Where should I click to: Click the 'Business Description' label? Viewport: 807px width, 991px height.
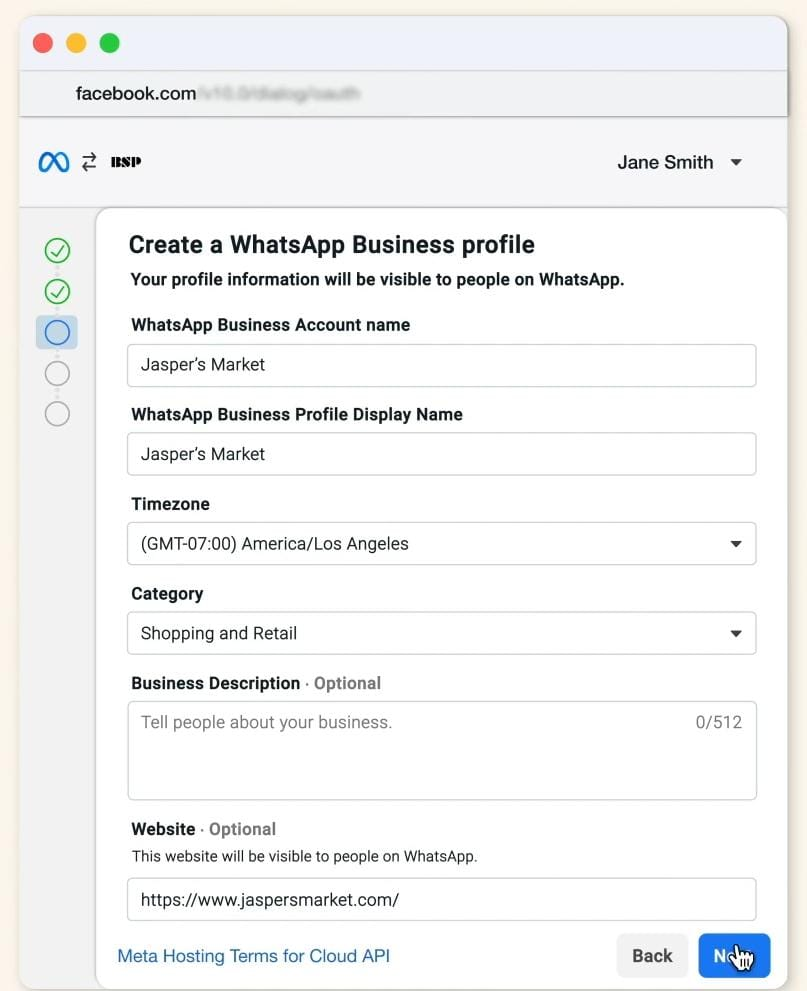click(x=215, y=683)
